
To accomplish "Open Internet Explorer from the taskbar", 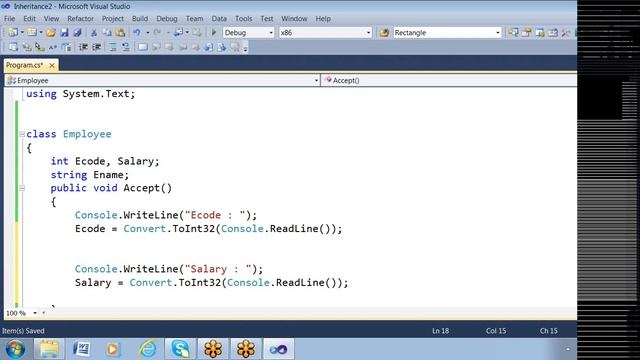I will [x=147, y=349].
